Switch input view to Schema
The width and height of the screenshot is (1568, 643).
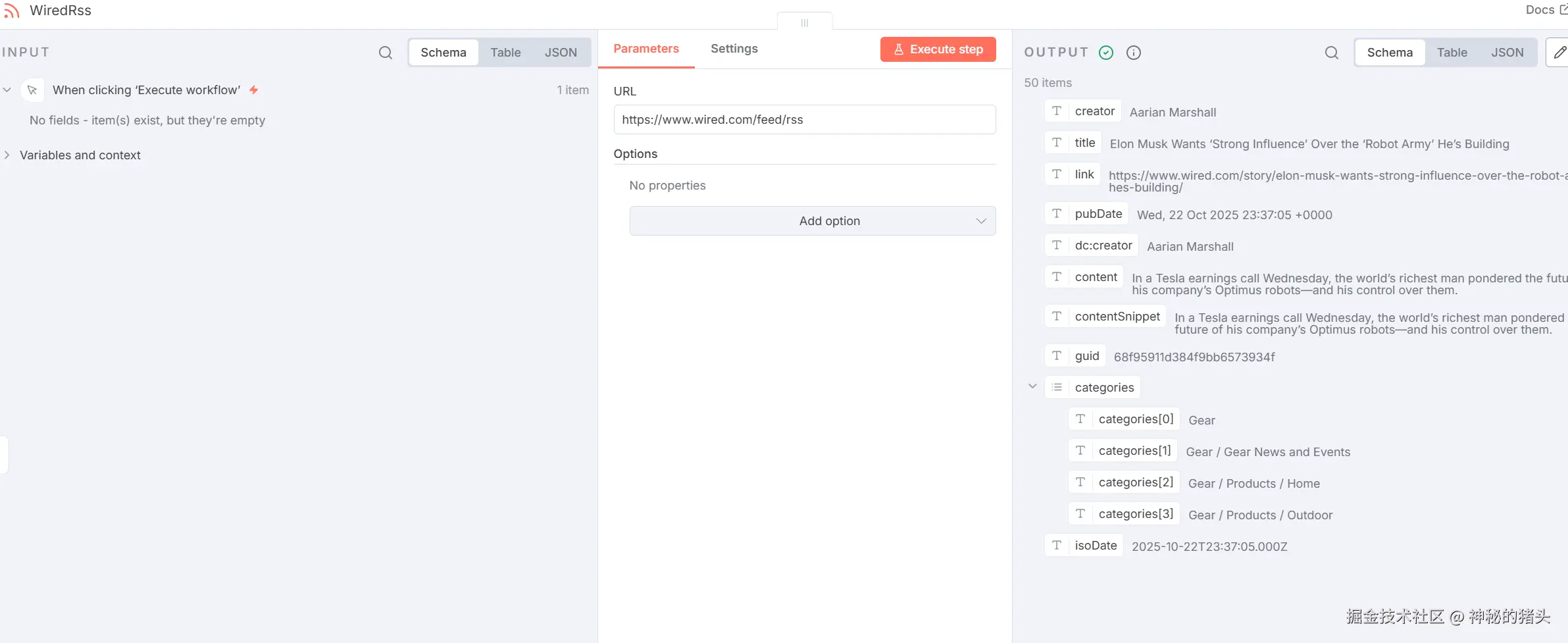443,53
